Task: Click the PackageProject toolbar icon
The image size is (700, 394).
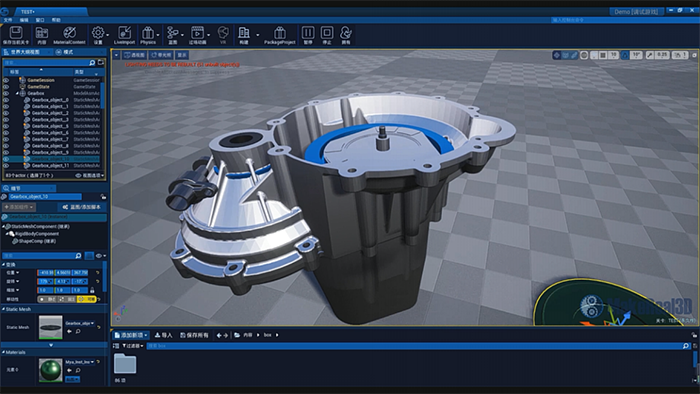Action: [279, 33]
